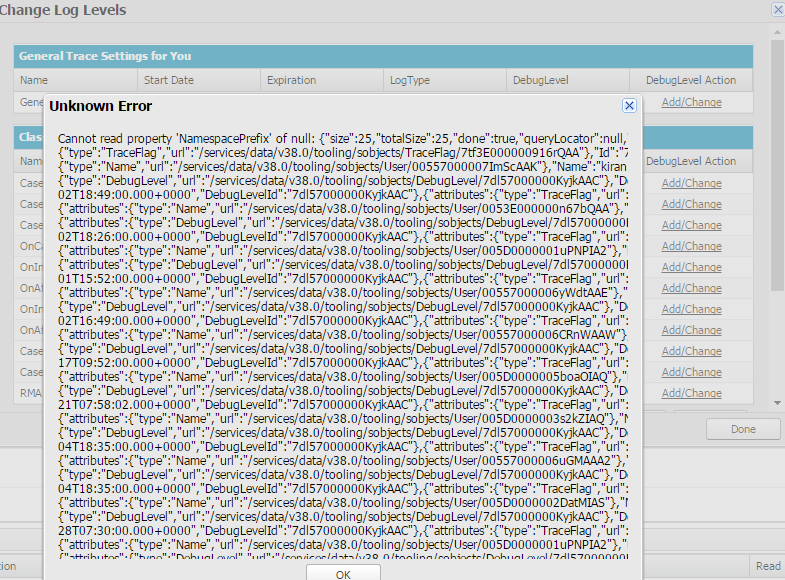This screenshot has width=785, height=580.
Task: Click the 'Cannot read property NamespacePrefix' error line
Action: point(342,139)
